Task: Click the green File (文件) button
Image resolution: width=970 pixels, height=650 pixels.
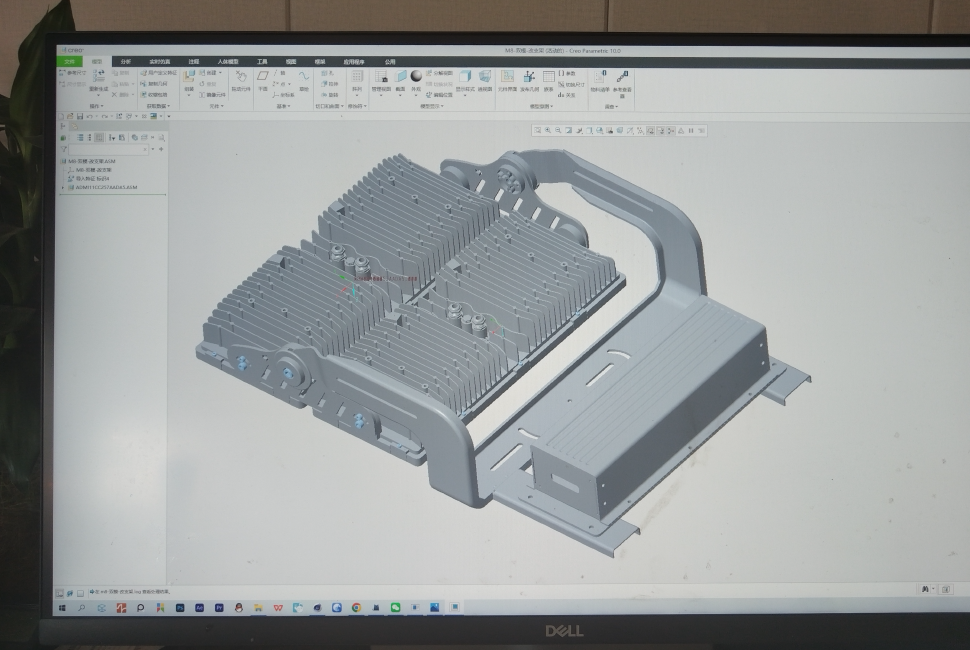Action: coord(70,61)
